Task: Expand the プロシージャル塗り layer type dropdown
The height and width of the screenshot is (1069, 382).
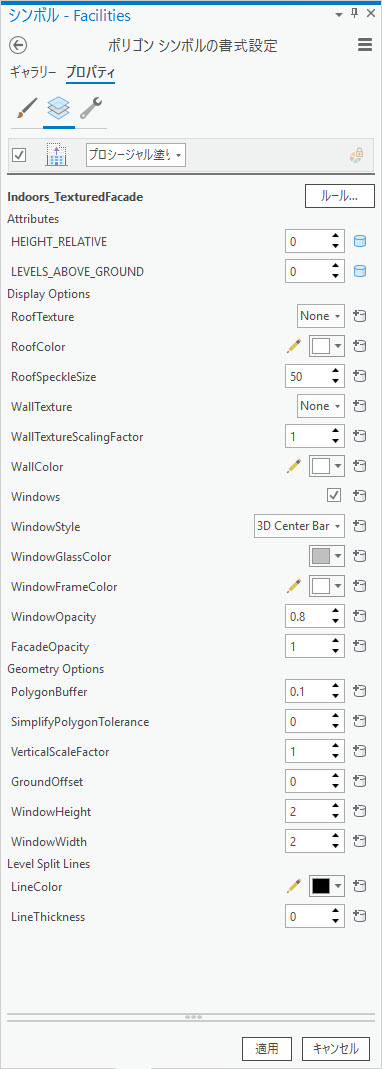Action: 136,155
